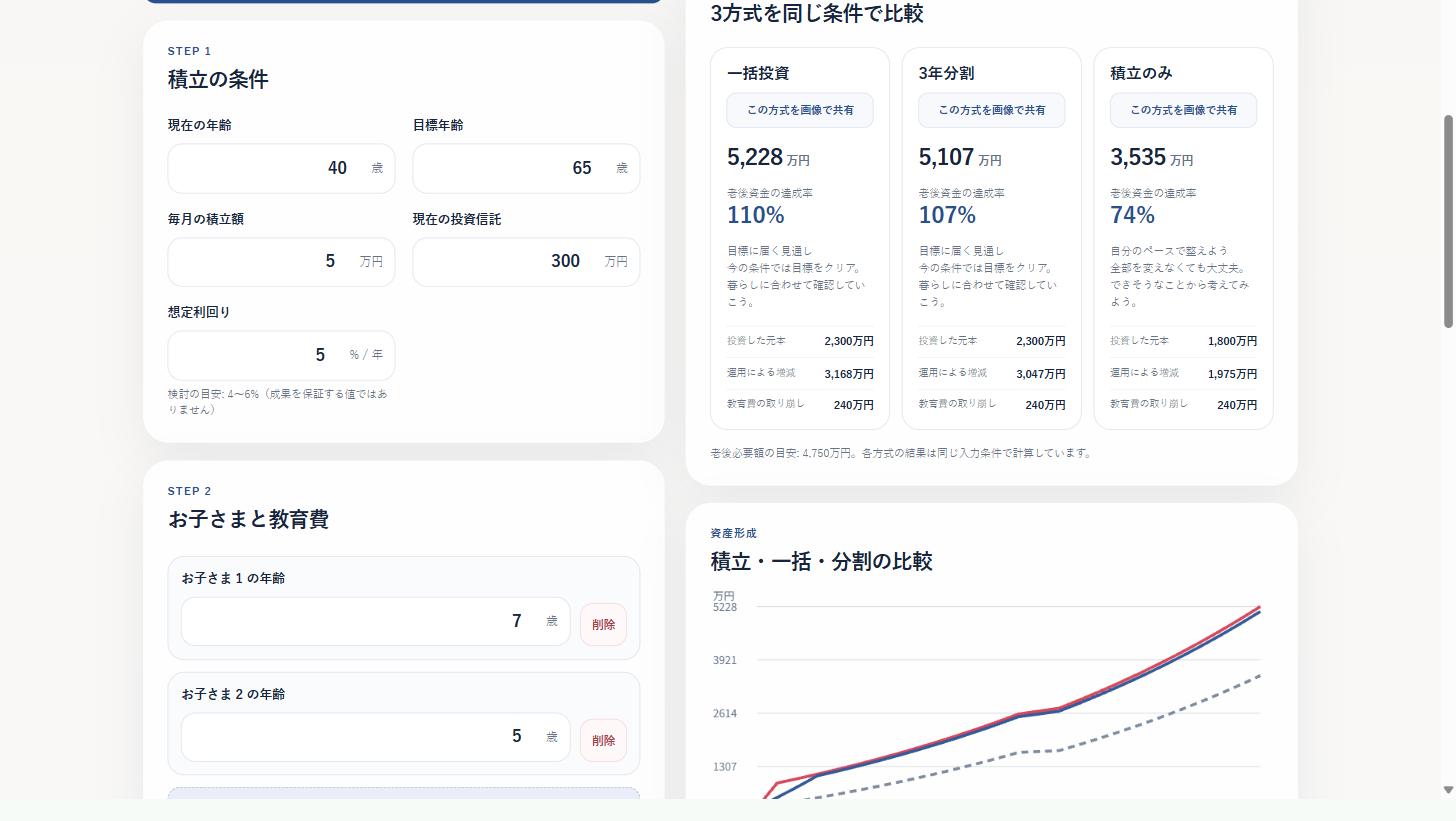Click the 想定利回り percentage input

(x=281, y=355)
